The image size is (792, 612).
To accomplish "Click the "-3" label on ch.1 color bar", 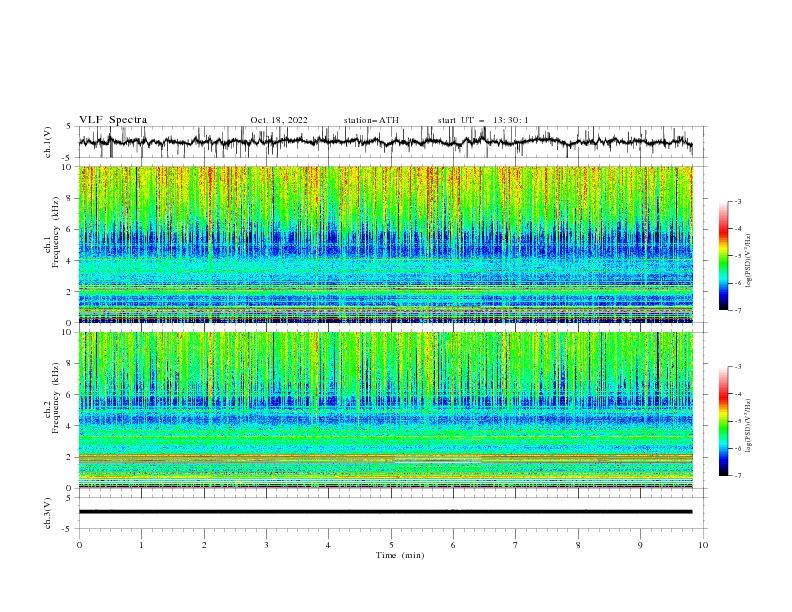I will pos(738,201).
